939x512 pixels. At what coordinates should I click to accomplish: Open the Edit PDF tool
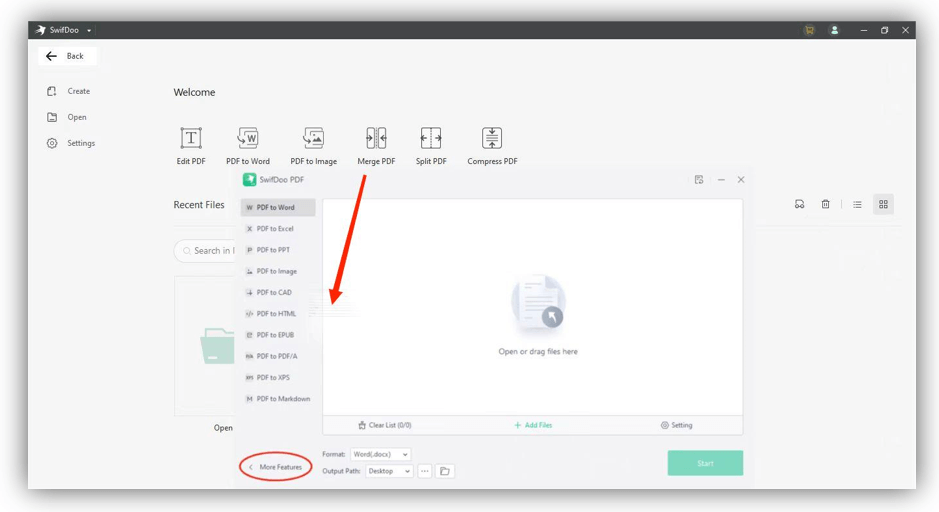pos(191,146)
